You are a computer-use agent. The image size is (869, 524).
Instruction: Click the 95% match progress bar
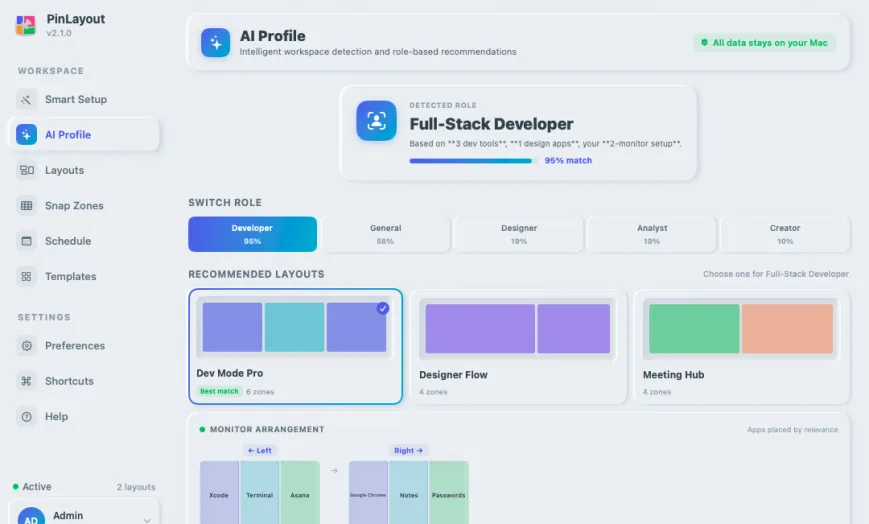pos(473,161)
